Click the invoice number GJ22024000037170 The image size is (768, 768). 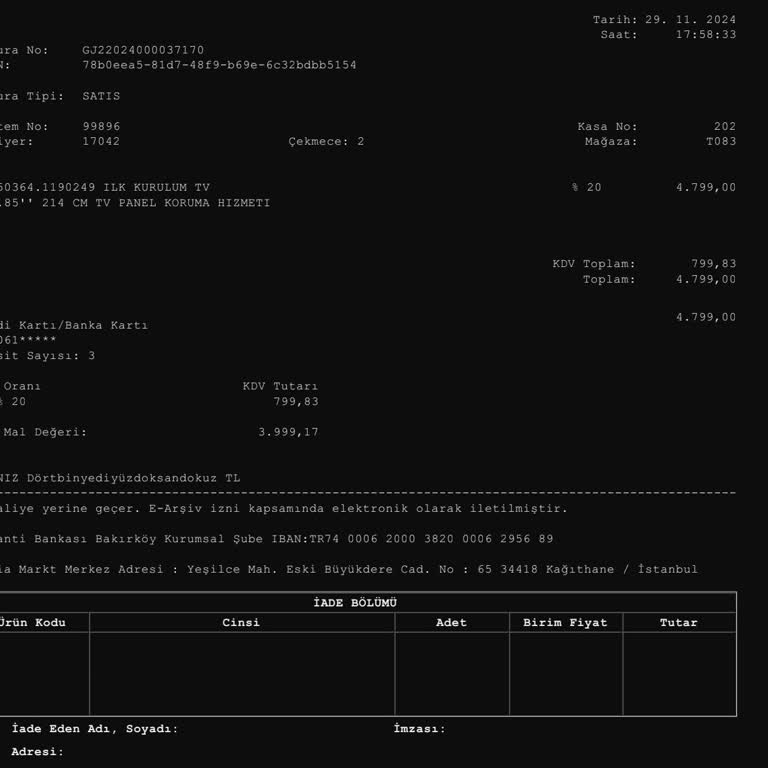coord(143,50)
